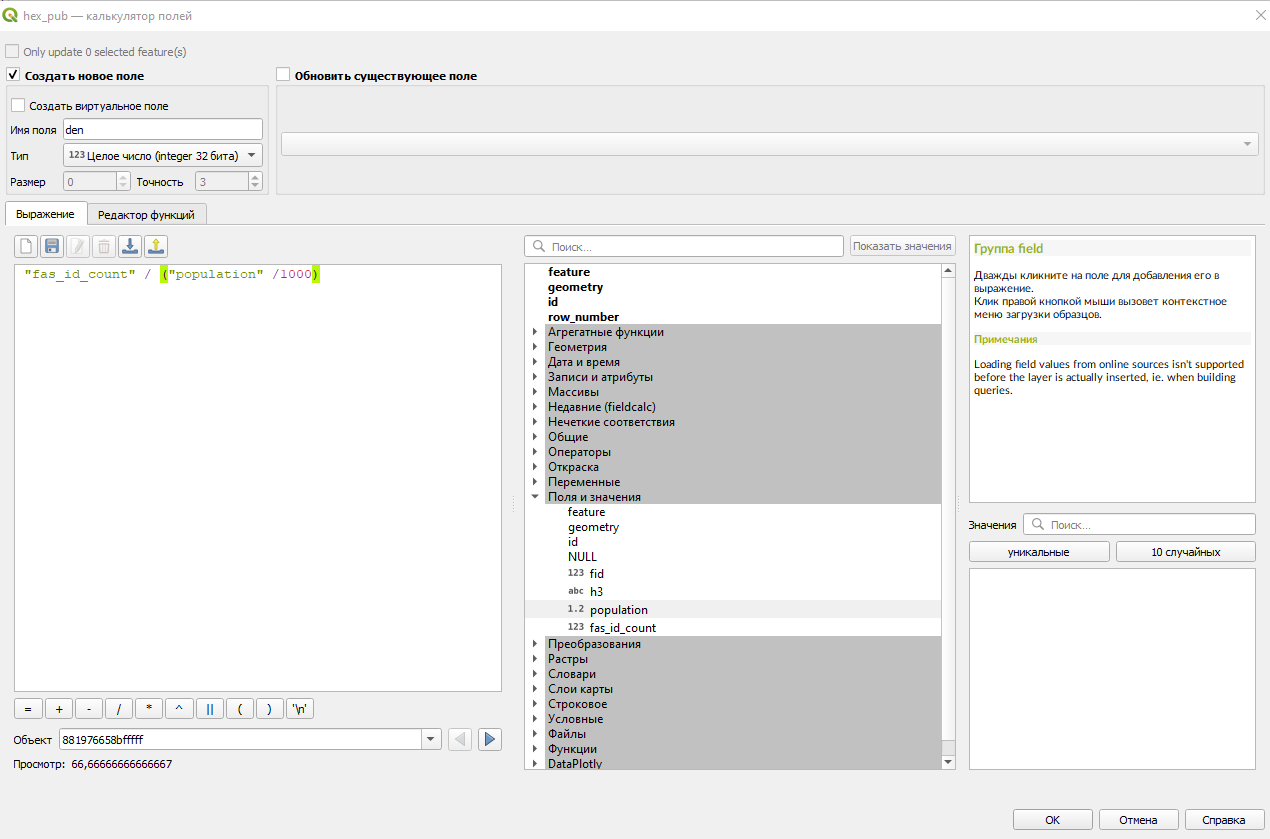The width and height of the screenshot is (1270, 839).
Task: Open the 'Объект' feature dropdown arrow
Action: pyautogui.click(x=432, y=739)
